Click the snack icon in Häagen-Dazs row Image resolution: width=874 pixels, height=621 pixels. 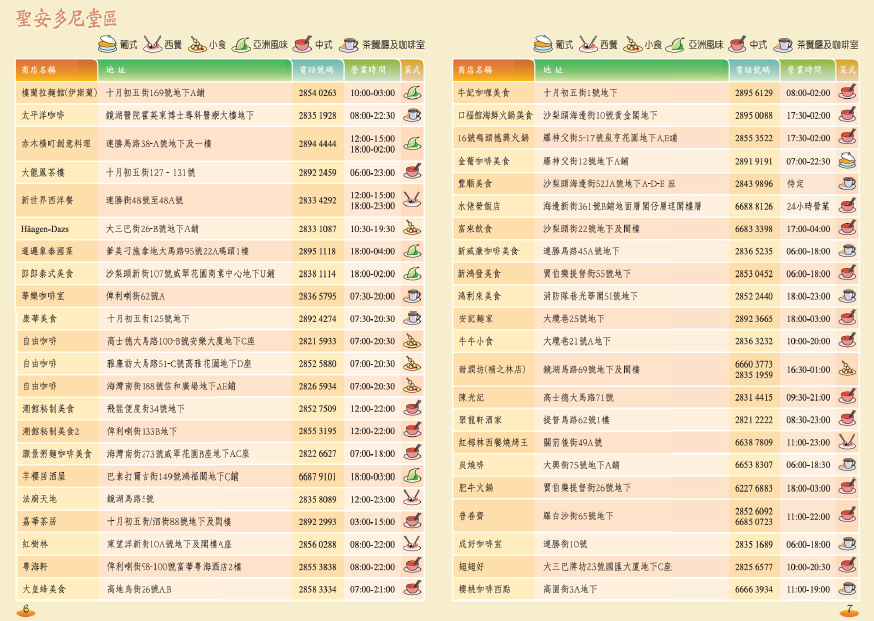(412, 228)
